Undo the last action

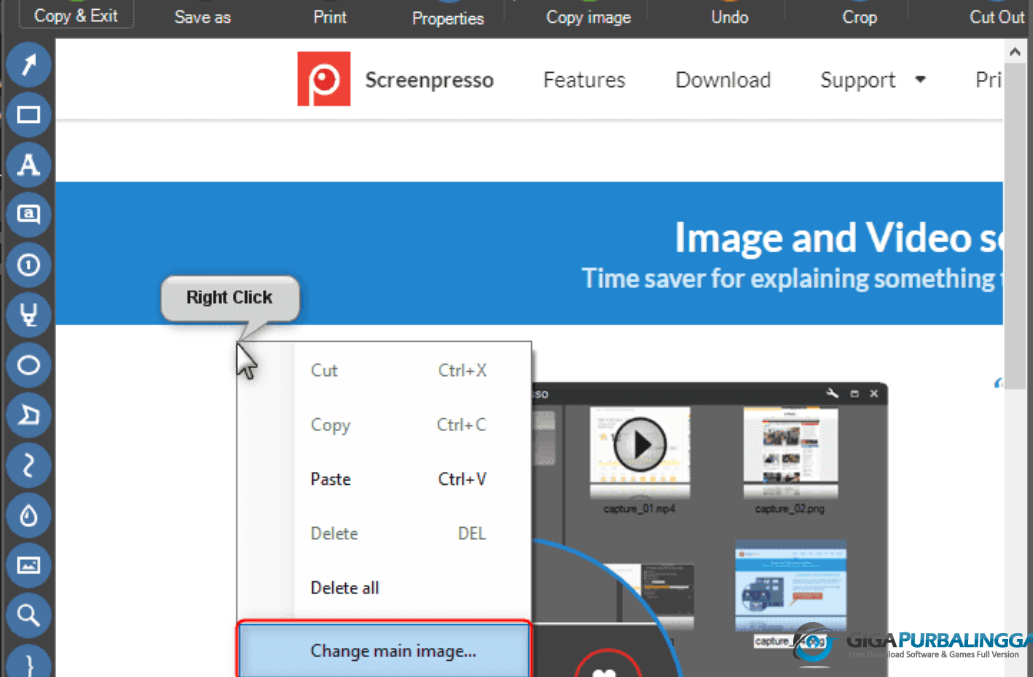729,16
